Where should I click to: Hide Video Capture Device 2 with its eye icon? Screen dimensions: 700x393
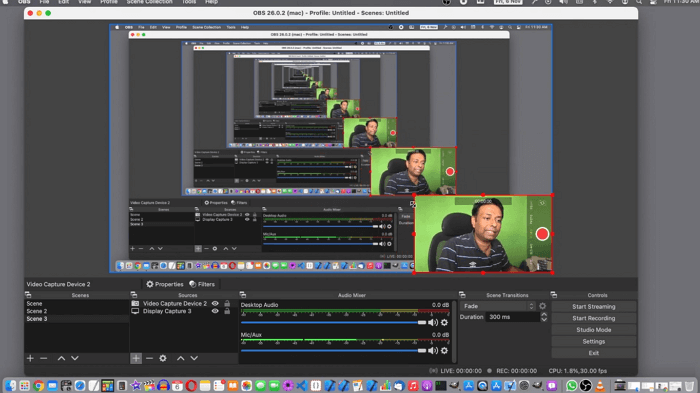[x=215, y=304]
